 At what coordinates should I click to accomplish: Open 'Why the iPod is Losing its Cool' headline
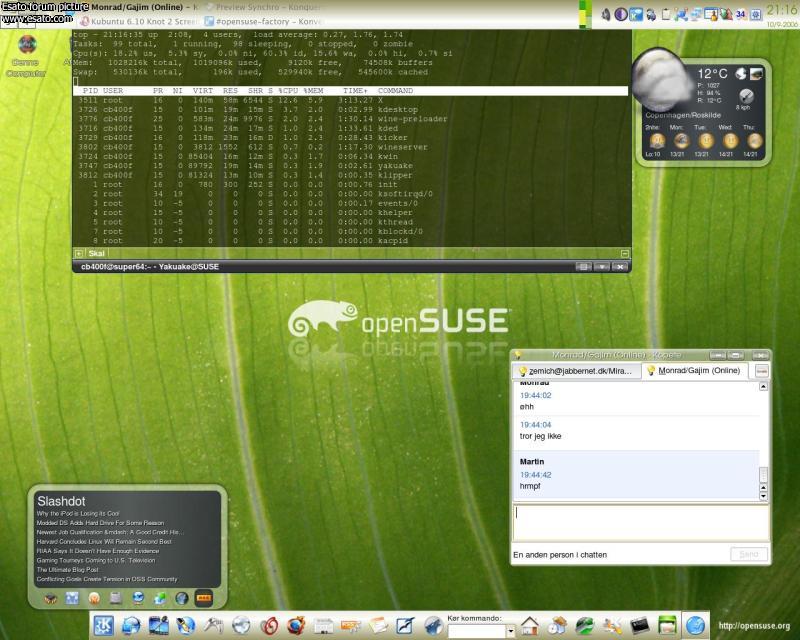click(x=85, y=513)
